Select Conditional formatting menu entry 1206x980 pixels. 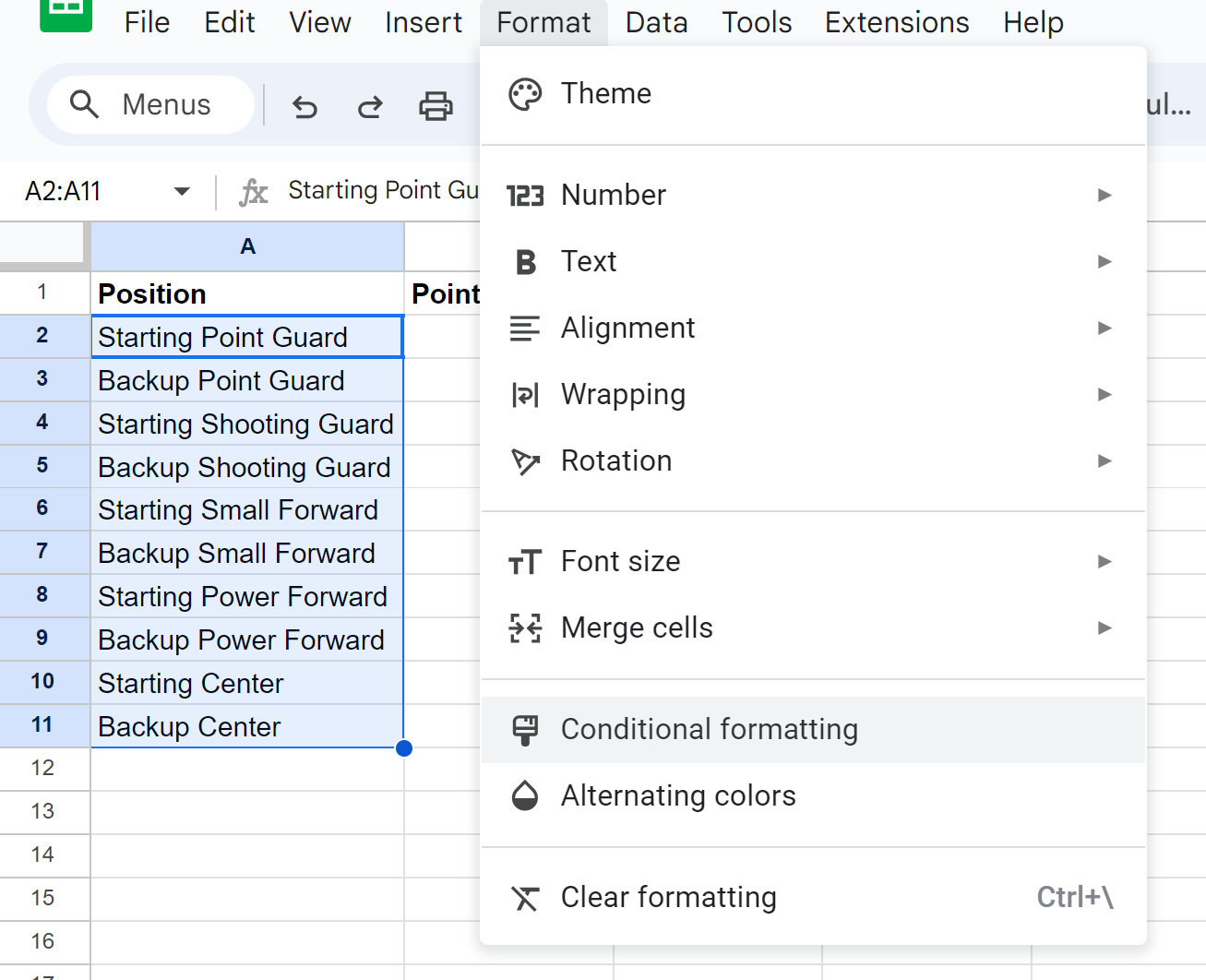click(x=813, y=729)
